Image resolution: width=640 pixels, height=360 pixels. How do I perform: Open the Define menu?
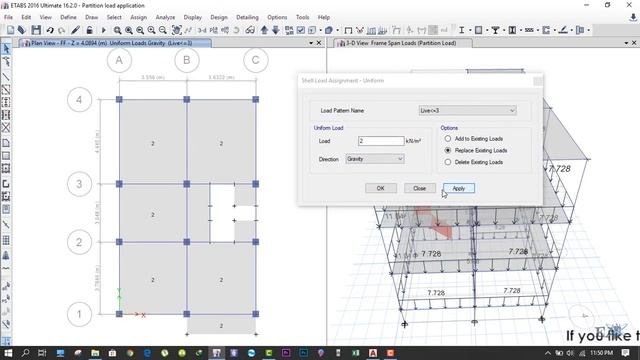click(68, 17)
